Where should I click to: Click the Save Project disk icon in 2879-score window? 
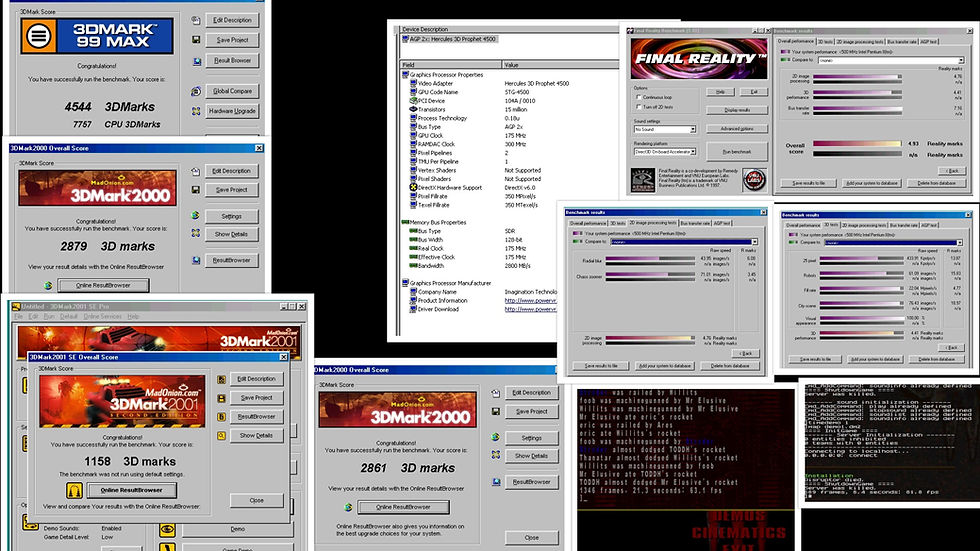[x=196, y=190]
